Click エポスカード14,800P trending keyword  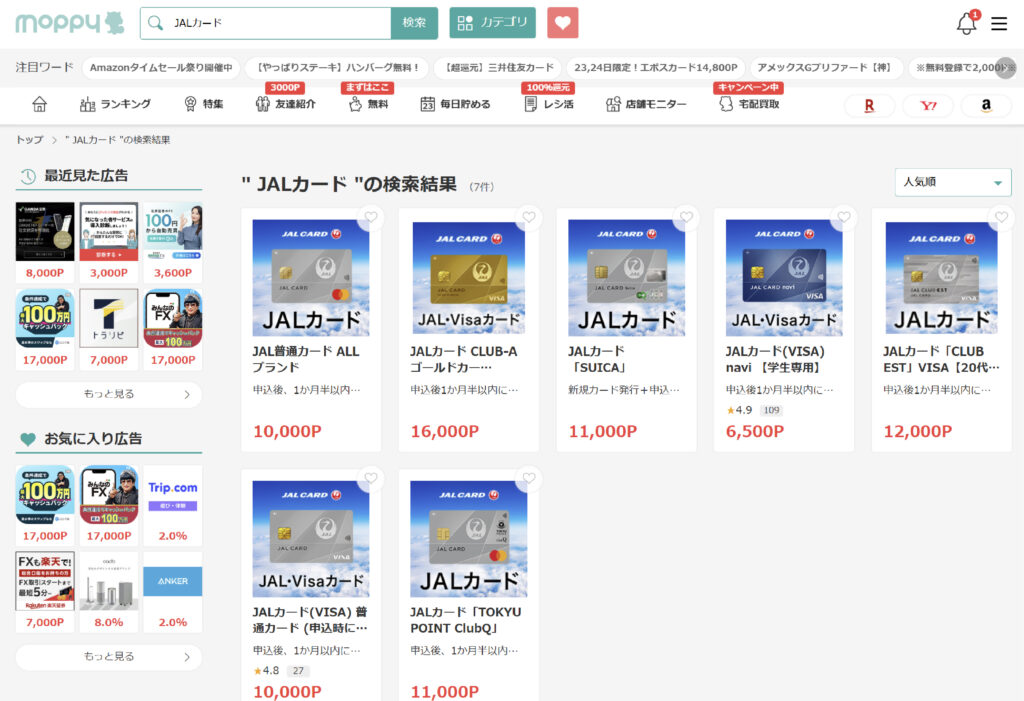pos(656,67)
